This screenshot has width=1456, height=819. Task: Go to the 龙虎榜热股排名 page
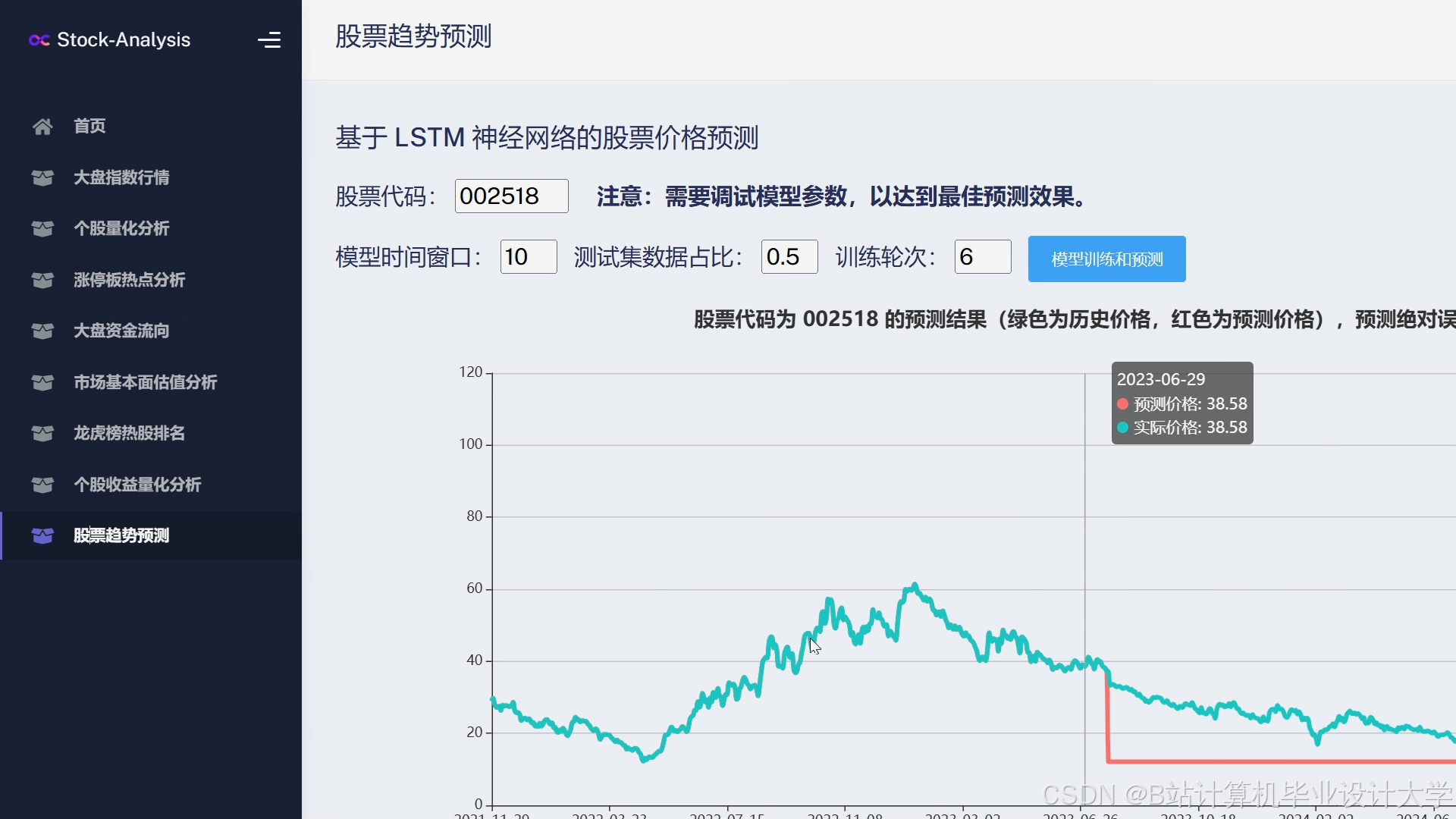click(129, 433)
